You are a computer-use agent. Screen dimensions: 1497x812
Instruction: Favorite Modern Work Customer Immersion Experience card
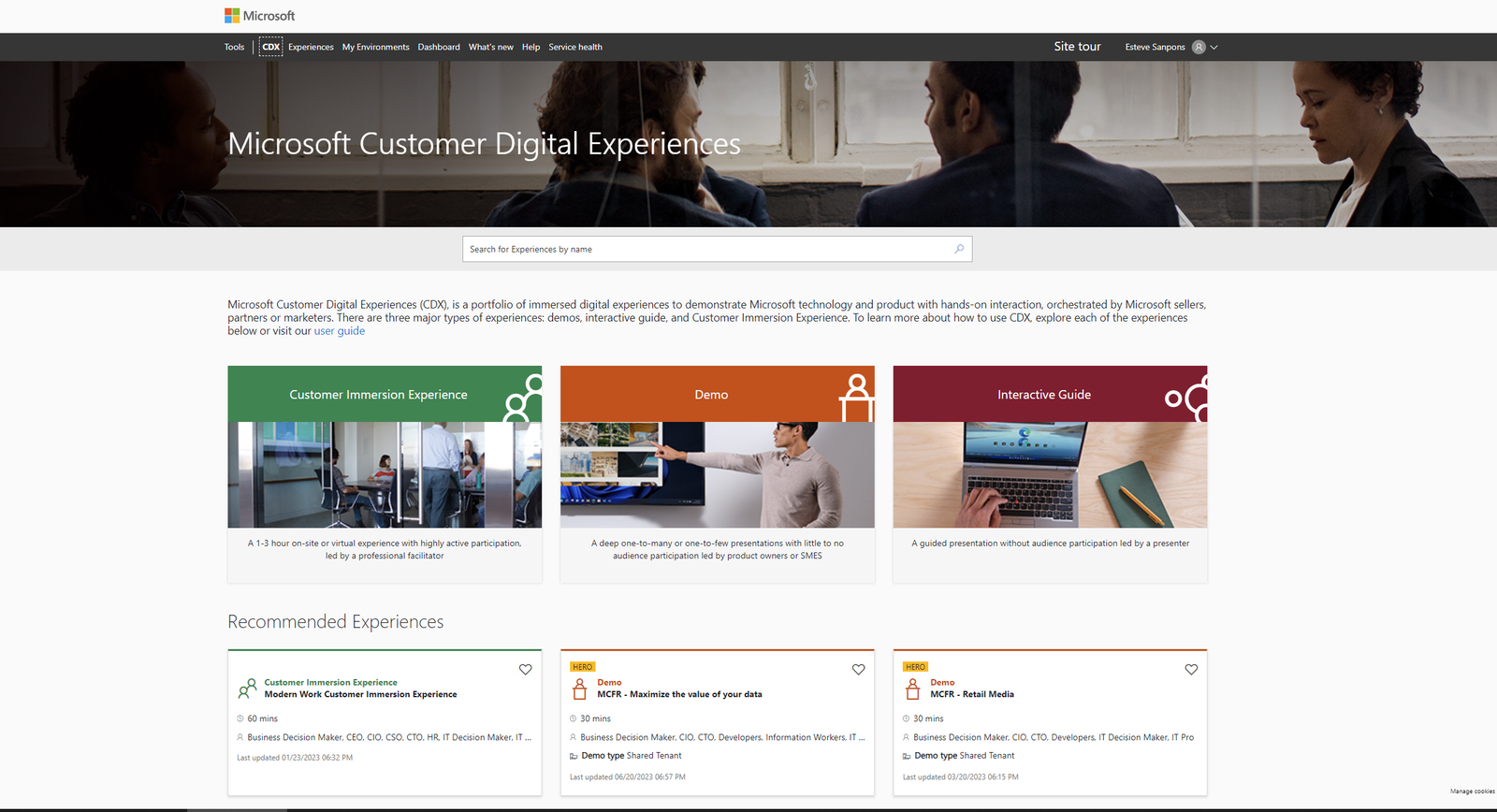point(526,670)
